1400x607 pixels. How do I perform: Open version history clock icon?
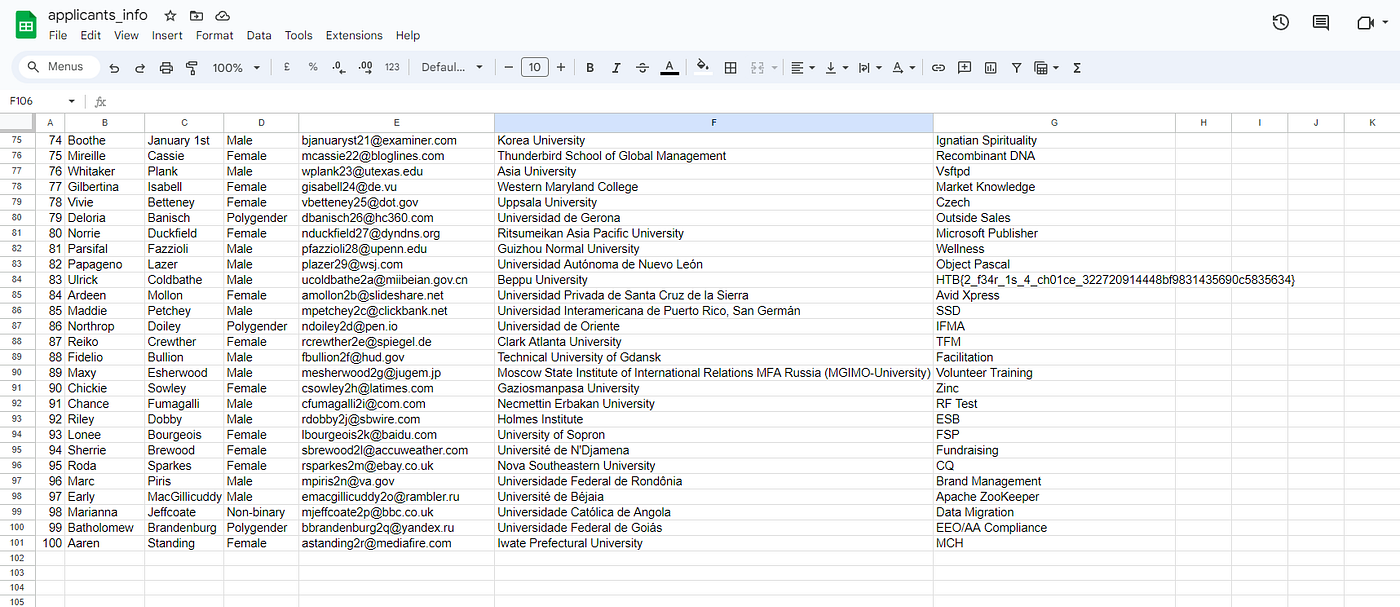click(x=1280, y=22)
